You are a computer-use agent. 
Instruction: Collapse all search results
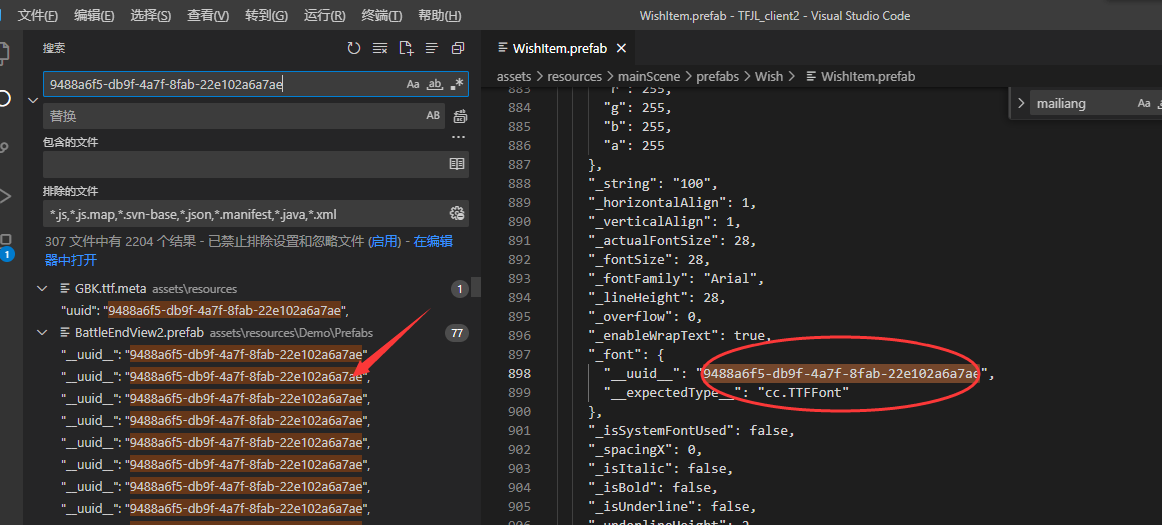point(457,48)
